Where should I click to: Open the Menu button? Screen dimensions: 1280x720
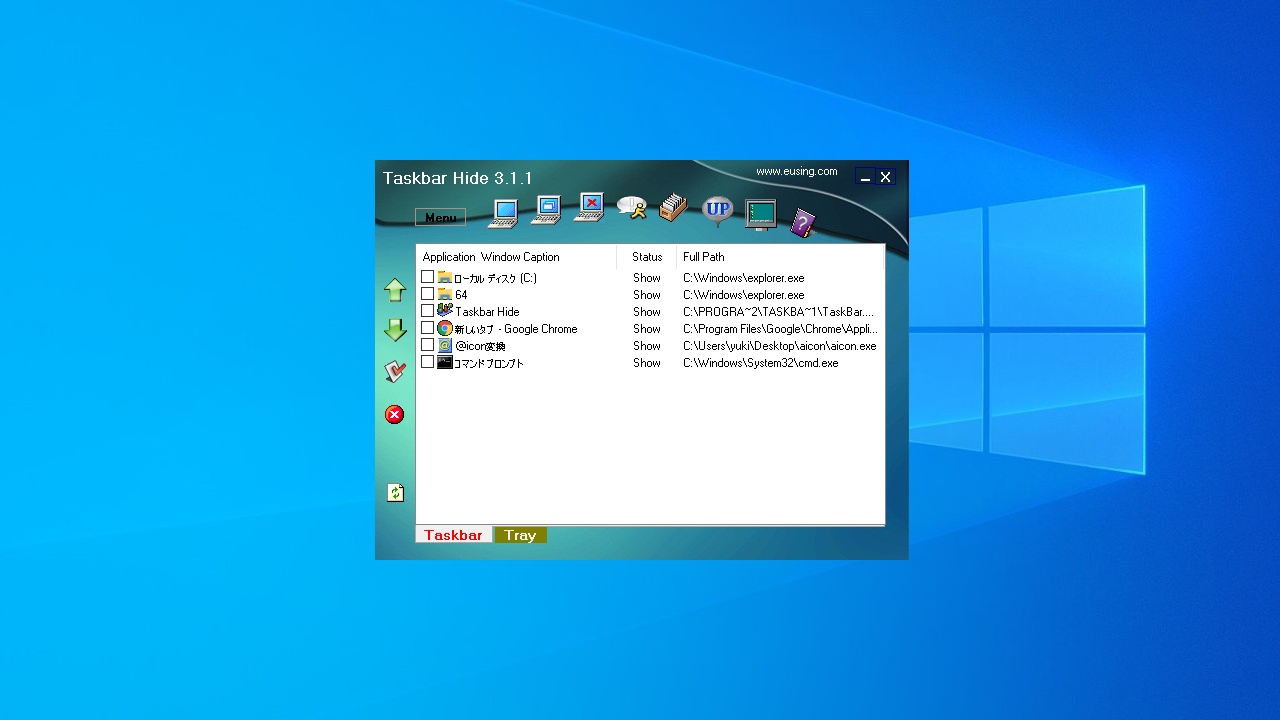[x=440, y=218]
